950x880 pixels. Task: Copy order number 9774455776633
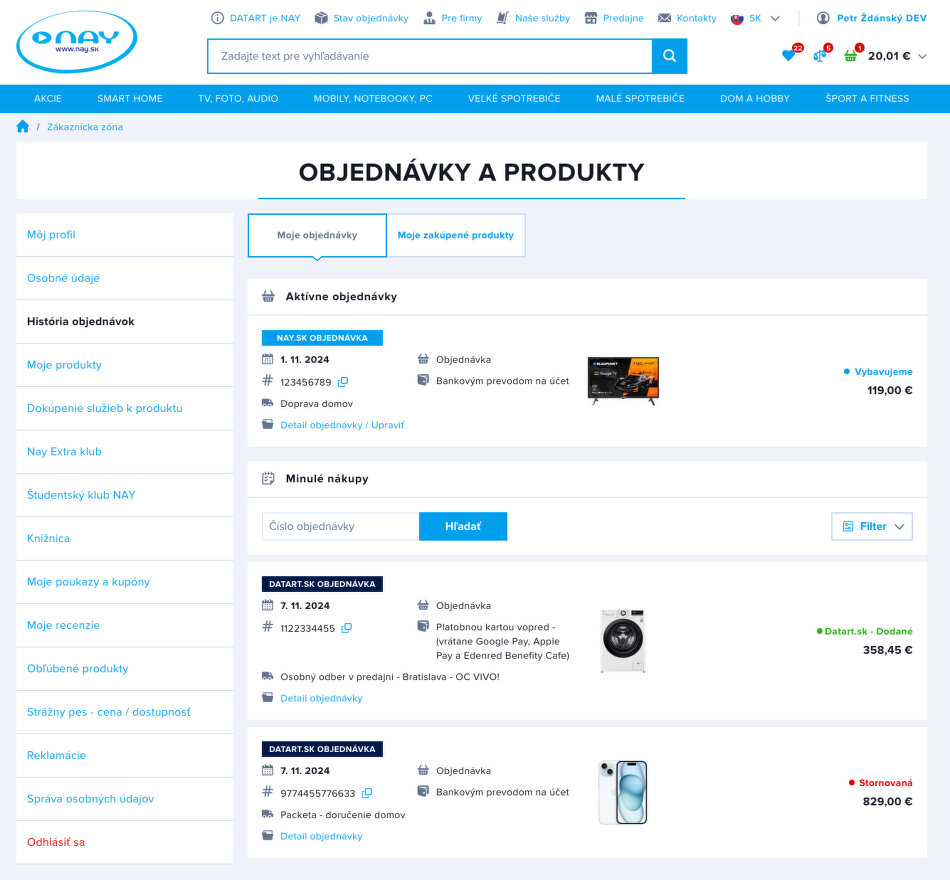click(x=367, y=793)
